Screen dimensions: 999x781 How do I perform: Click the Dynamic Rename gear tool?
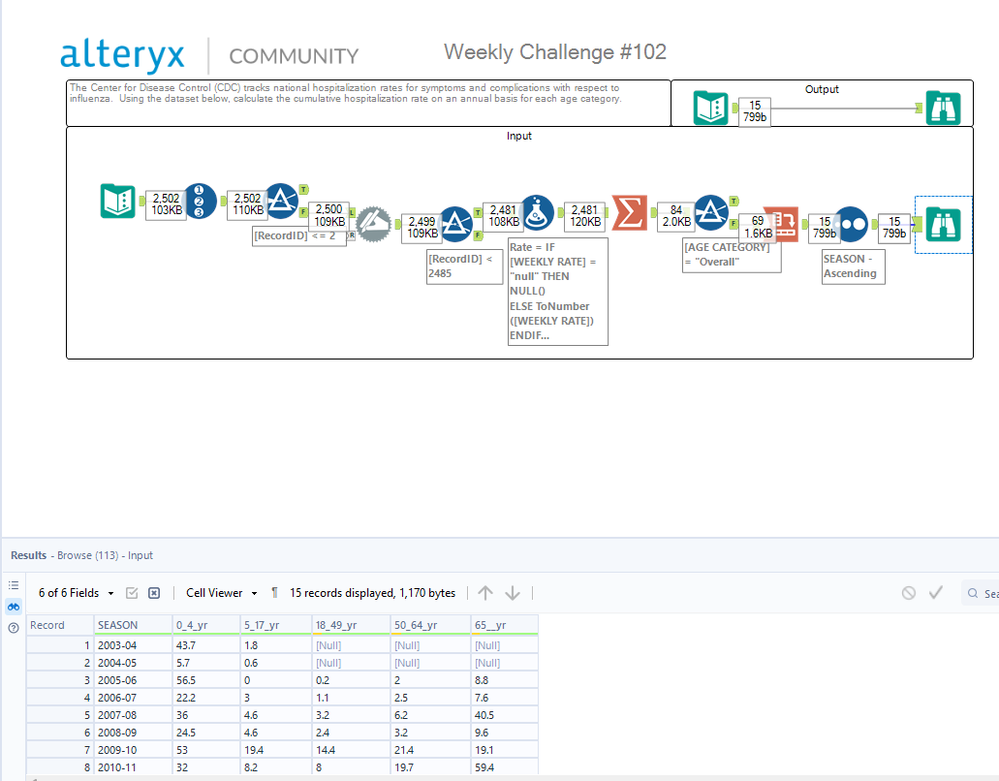tap(373, 224)
